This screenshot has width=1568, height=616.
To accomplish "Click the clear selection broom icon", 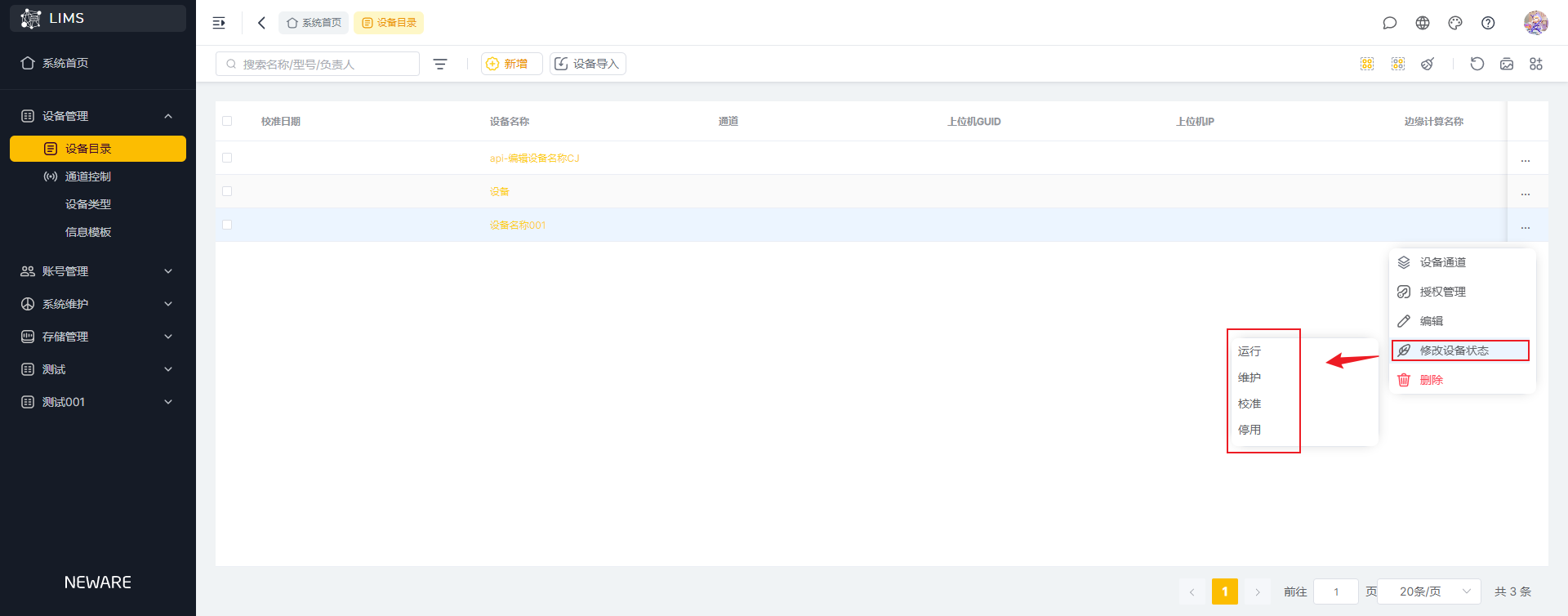I will coord(1428,64).
